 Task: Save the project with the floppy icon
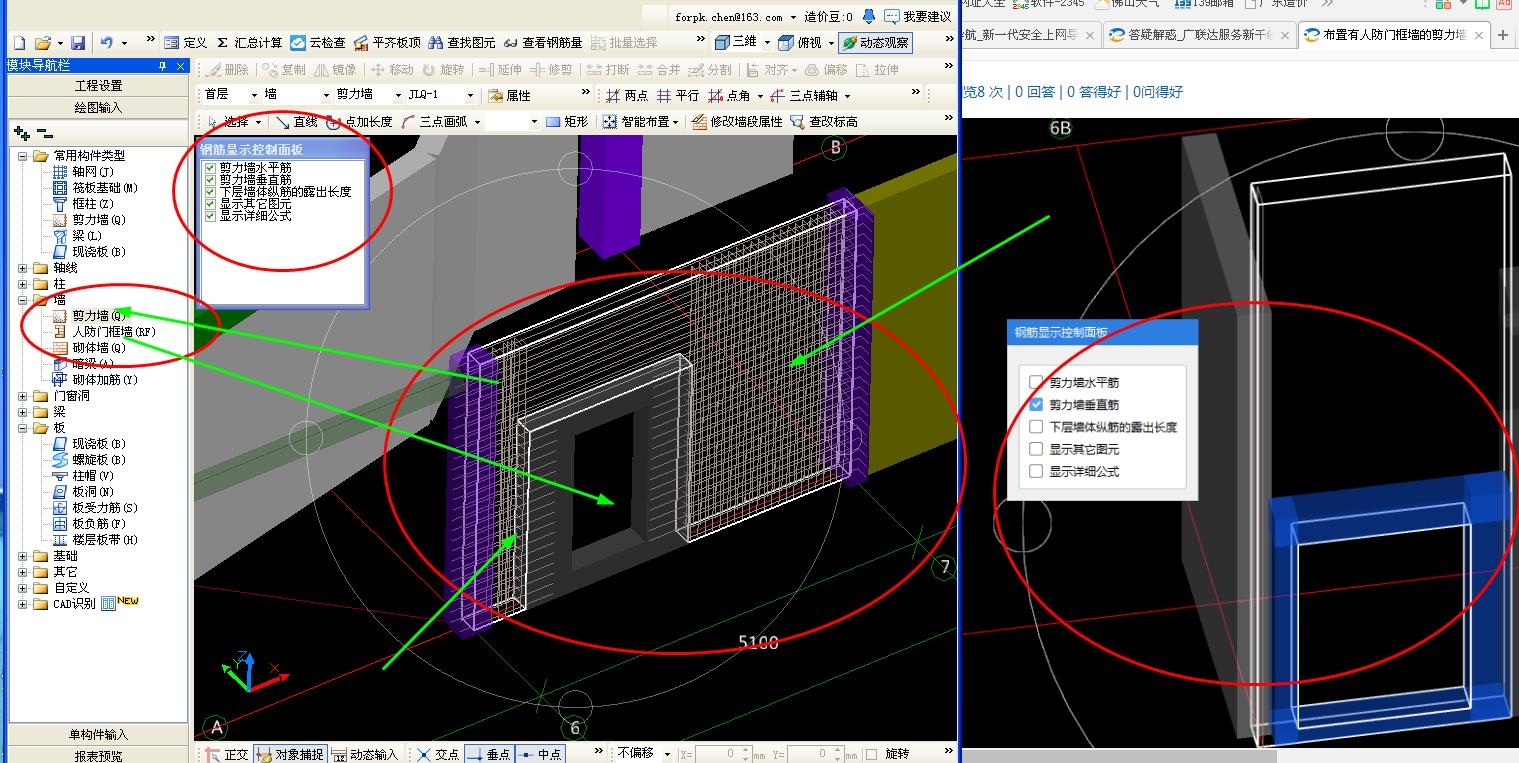point(78,43)
